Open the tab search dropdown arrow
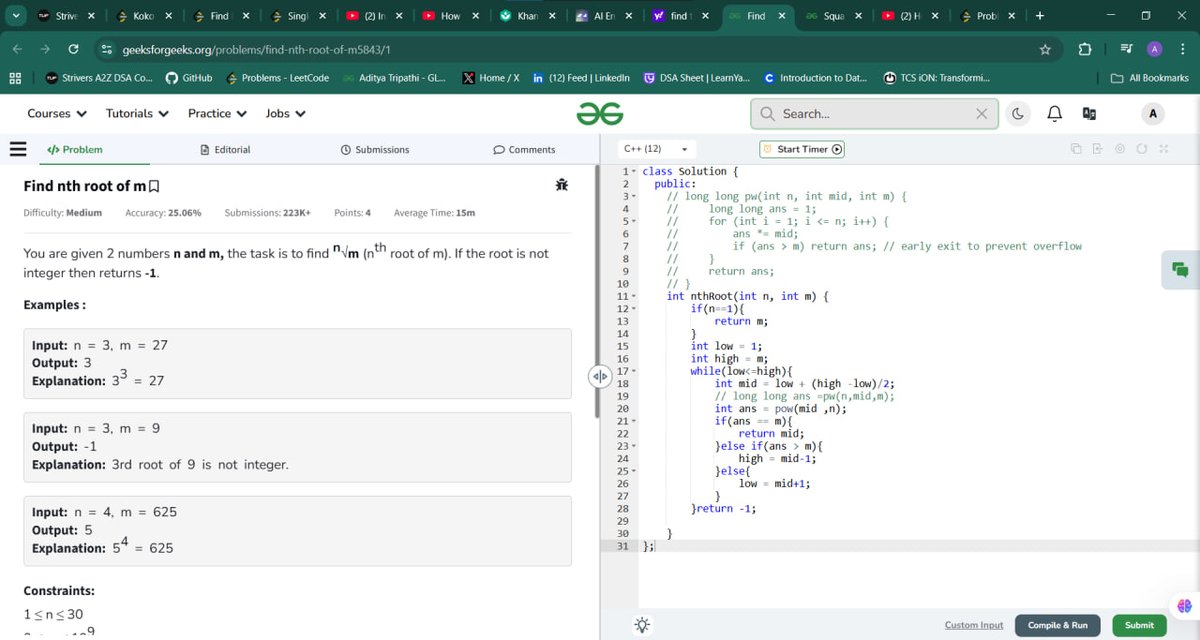The height and width of the screenshot is (640, 1200). 15,16
